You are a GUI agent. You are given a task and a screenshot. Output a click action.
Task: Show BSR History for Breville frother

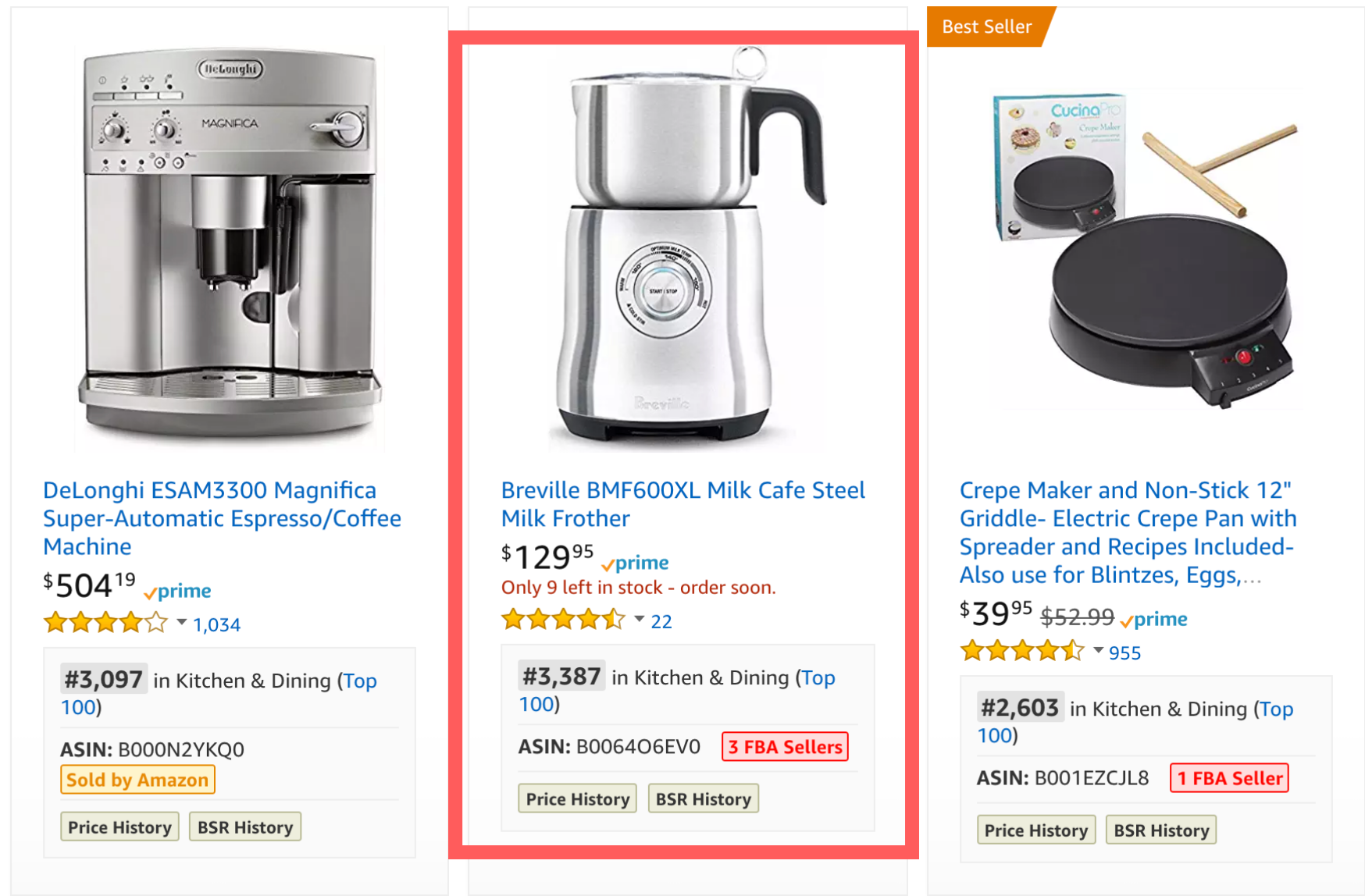pos(703,799)
